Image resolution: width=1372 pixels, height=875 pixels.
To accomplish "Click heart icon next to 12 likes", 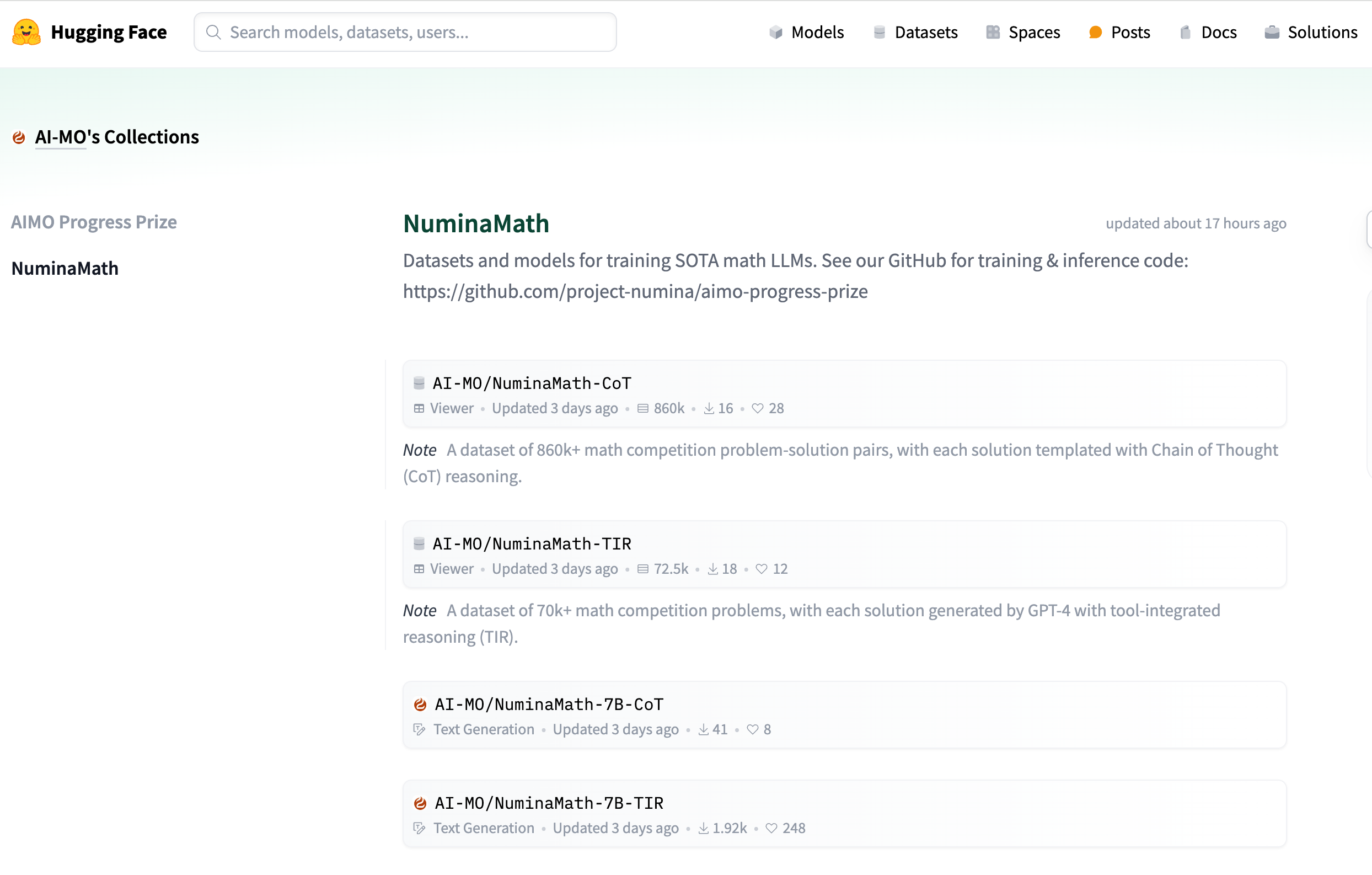I will click(x=761, y=569).
